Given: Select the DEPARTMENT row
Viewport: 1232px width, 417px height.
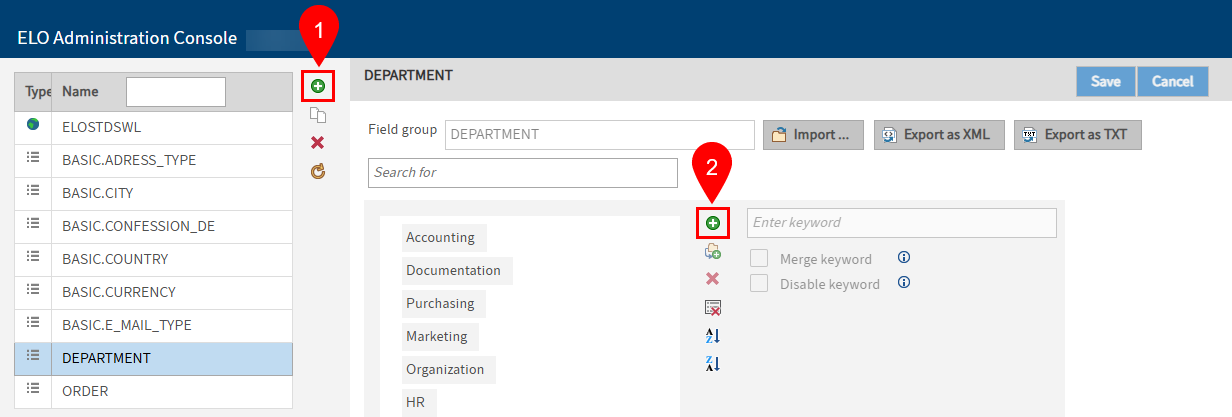Looking at the screenshot, I should [x=154, y=358].
